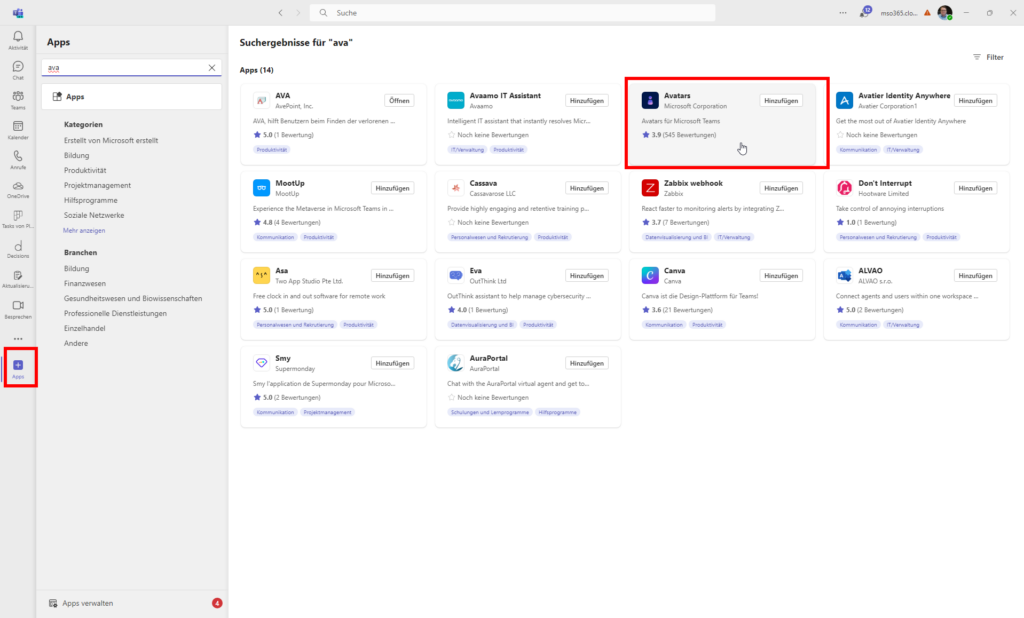Open Tasks von Planner icon

tap(18, 218)
